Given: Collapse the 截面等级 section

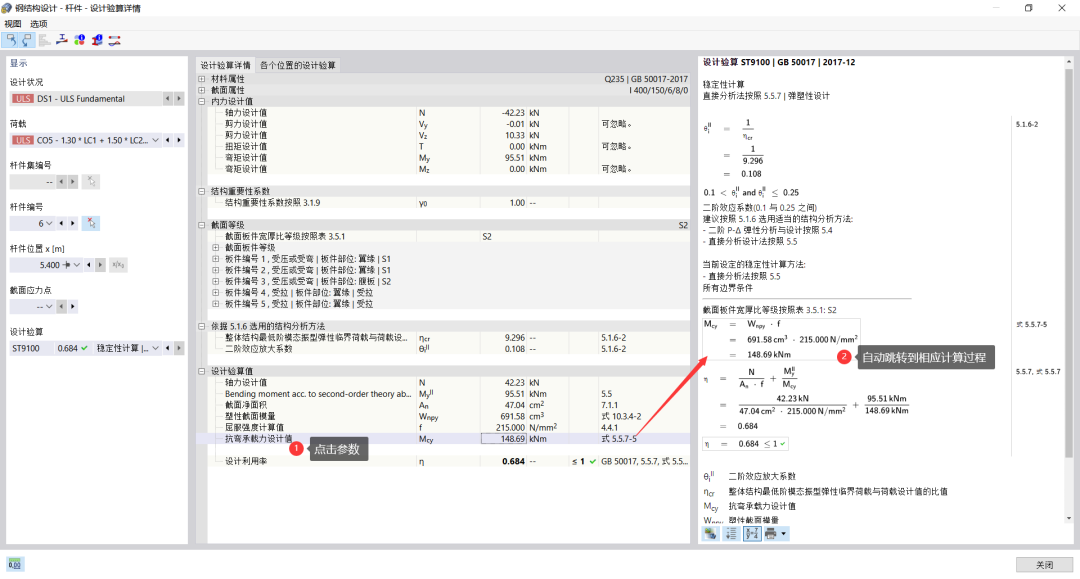Looking at the screenshot, I should 202,225.
